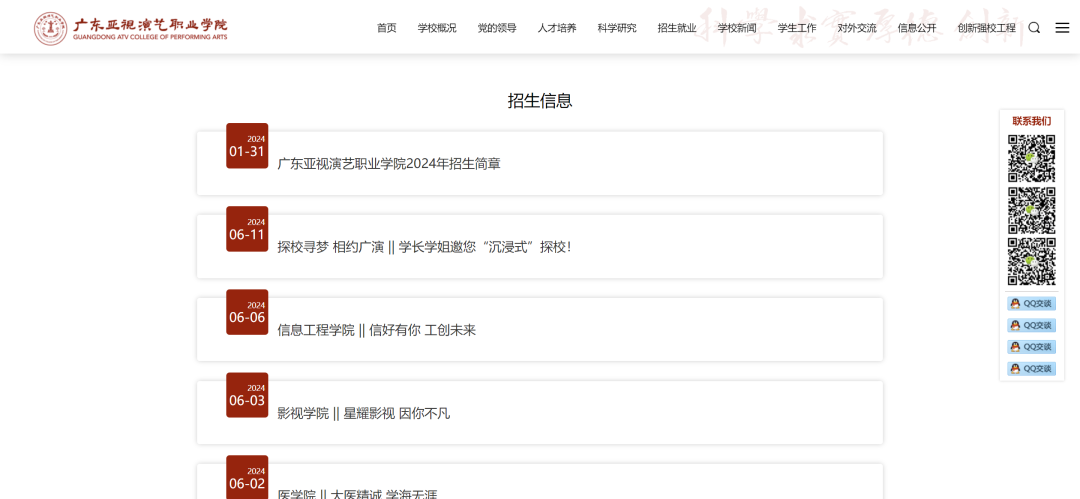Go to 科学研究 section
This screenshot has height=499, width=1080.
pyautogui.click(x=617, y=28)
